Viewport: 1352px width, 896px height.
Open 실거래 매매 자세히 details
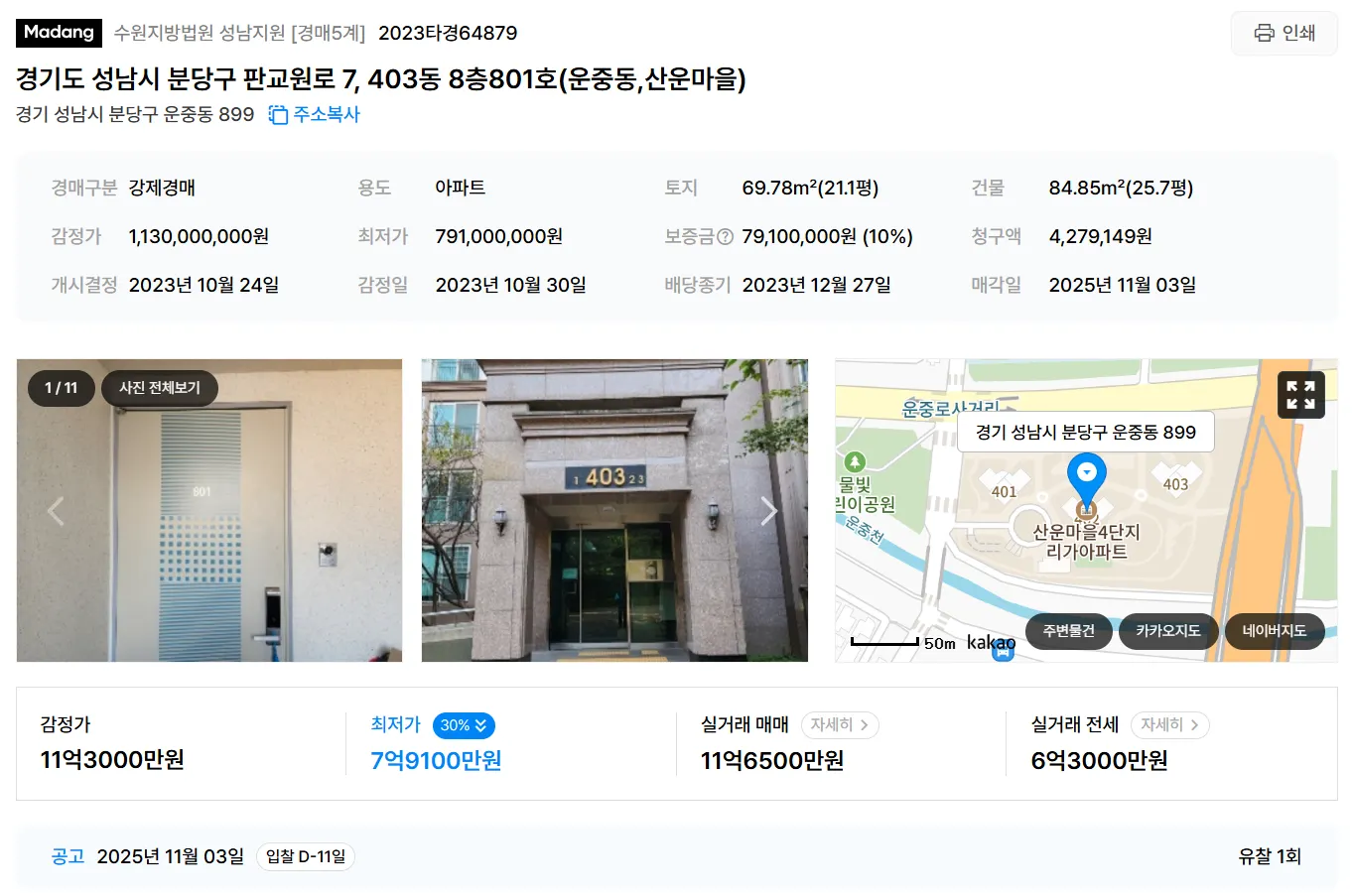840,725
